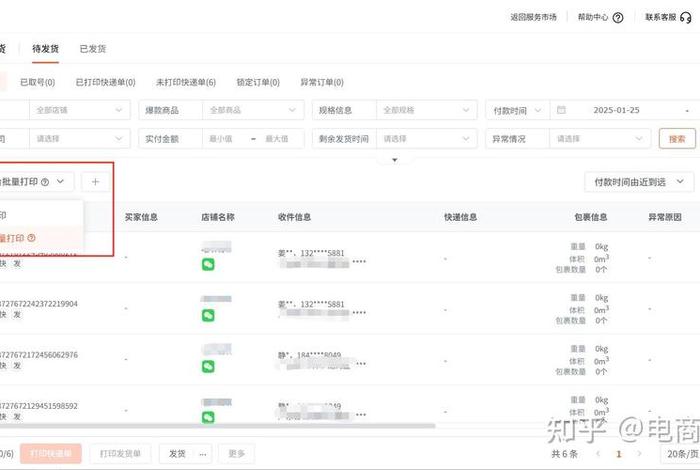700x470 pixels.
Task: Open the 全部规格 dropdown for 规格信息
Action: 427,110
